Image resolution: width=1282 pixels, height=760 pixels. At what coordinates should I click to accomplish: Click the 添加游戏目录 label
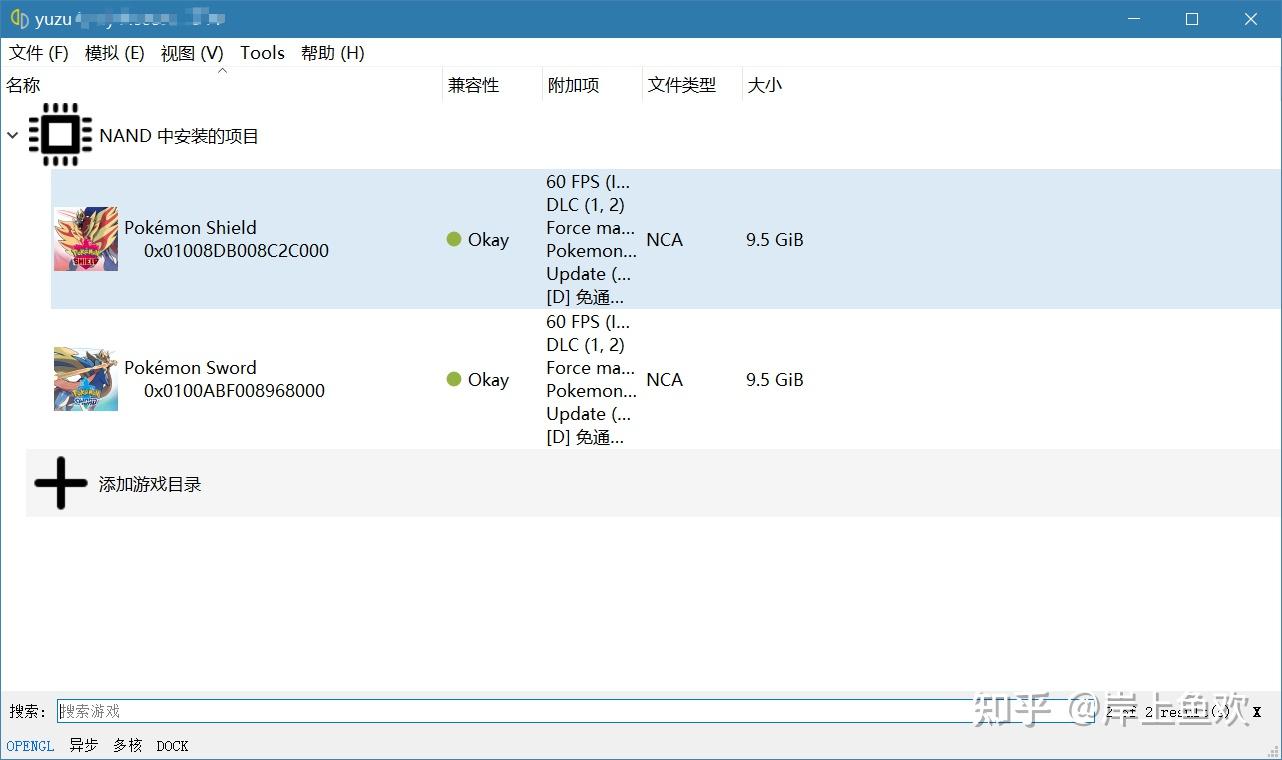click(150, 484)
